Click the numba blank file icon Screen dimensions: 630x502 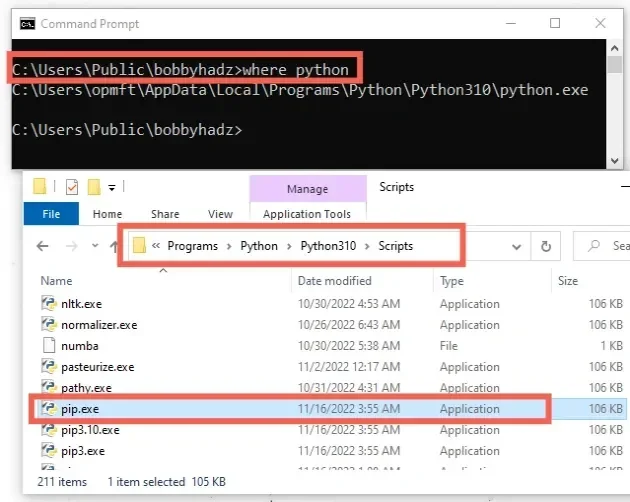point(49,345)
